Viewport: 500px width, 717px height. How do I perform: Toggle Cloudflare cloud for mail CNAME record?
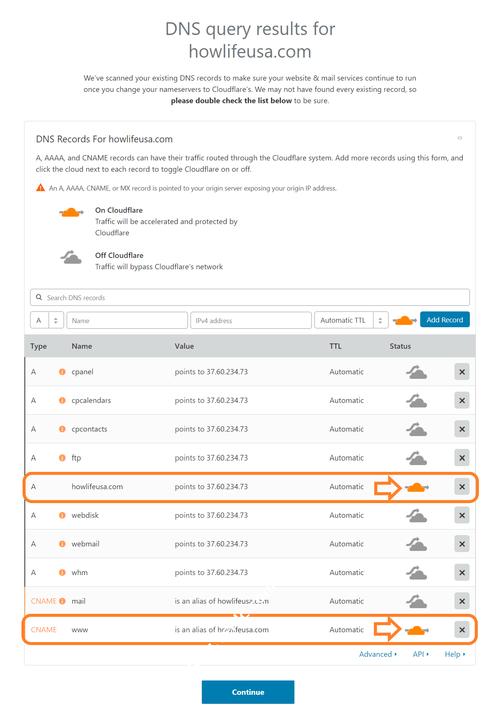416,601
